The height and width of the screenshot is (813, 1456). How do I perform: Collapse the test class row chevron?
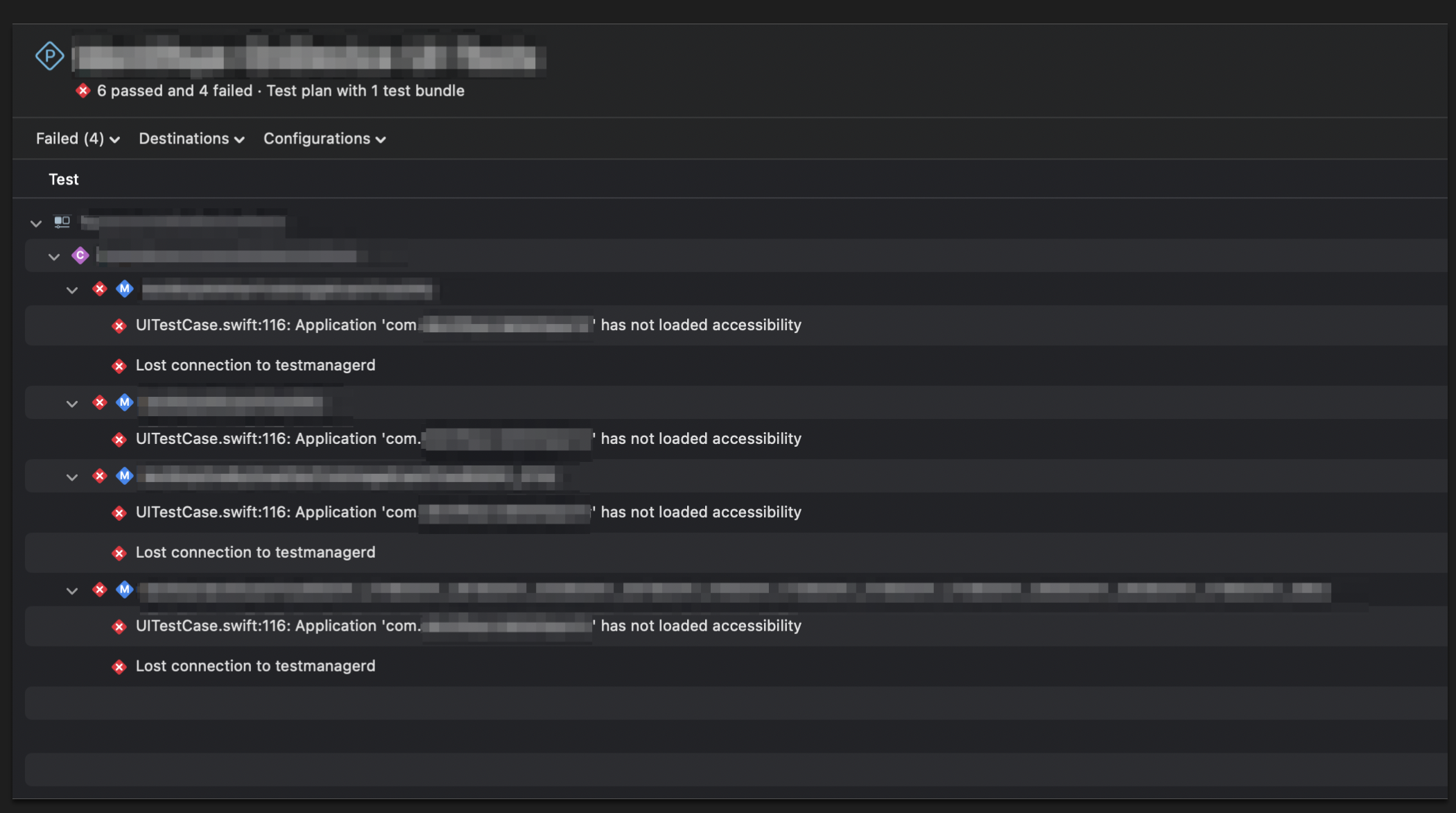pyautogui.click(x=54, y=256)
